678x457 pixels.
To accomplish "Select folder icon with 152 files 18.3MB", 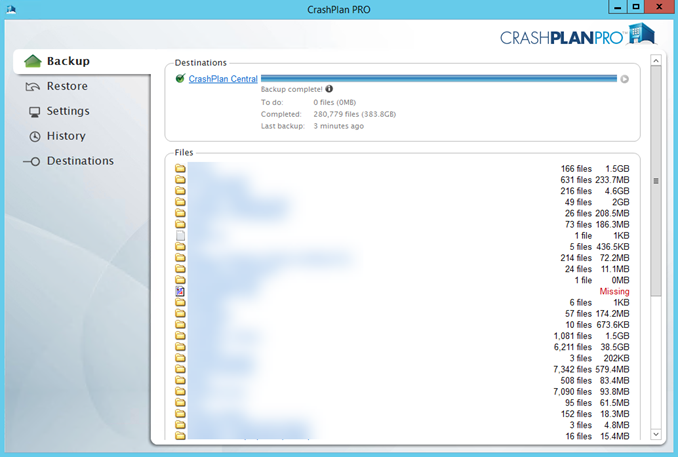I will coord(180,414).
